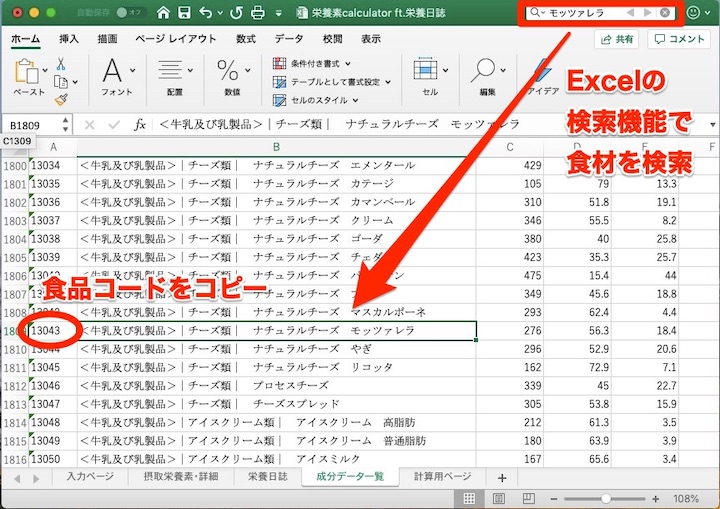The height and width of the screenshot is (509, 720).
Task: Click the name box stepper arrows
Action: (65, 124)
